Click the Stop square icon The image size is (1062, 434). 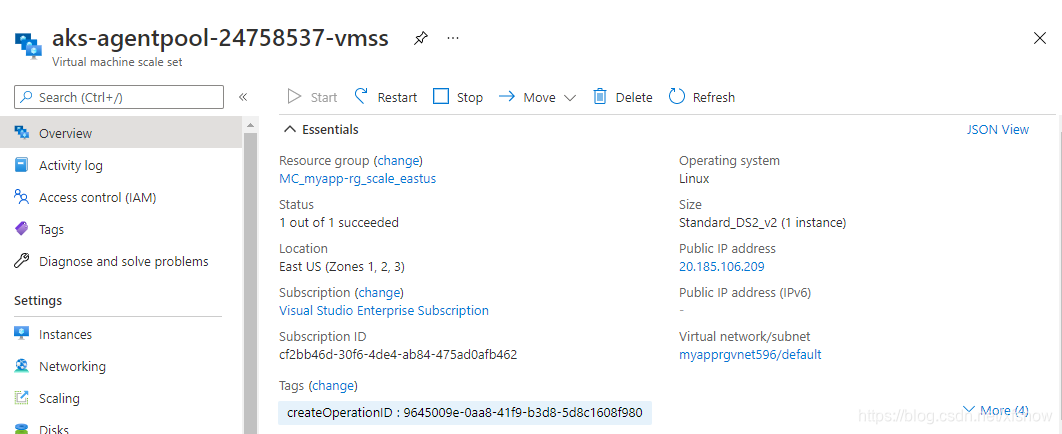click(441, 97)
